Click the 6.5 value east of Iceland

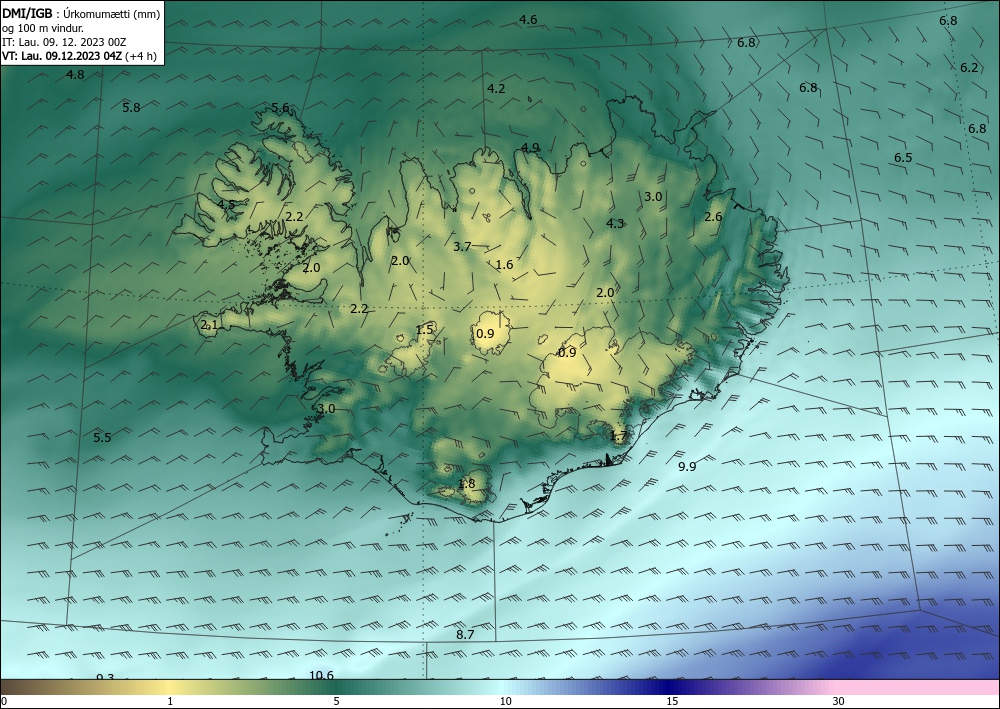click(x=903, y=157)
